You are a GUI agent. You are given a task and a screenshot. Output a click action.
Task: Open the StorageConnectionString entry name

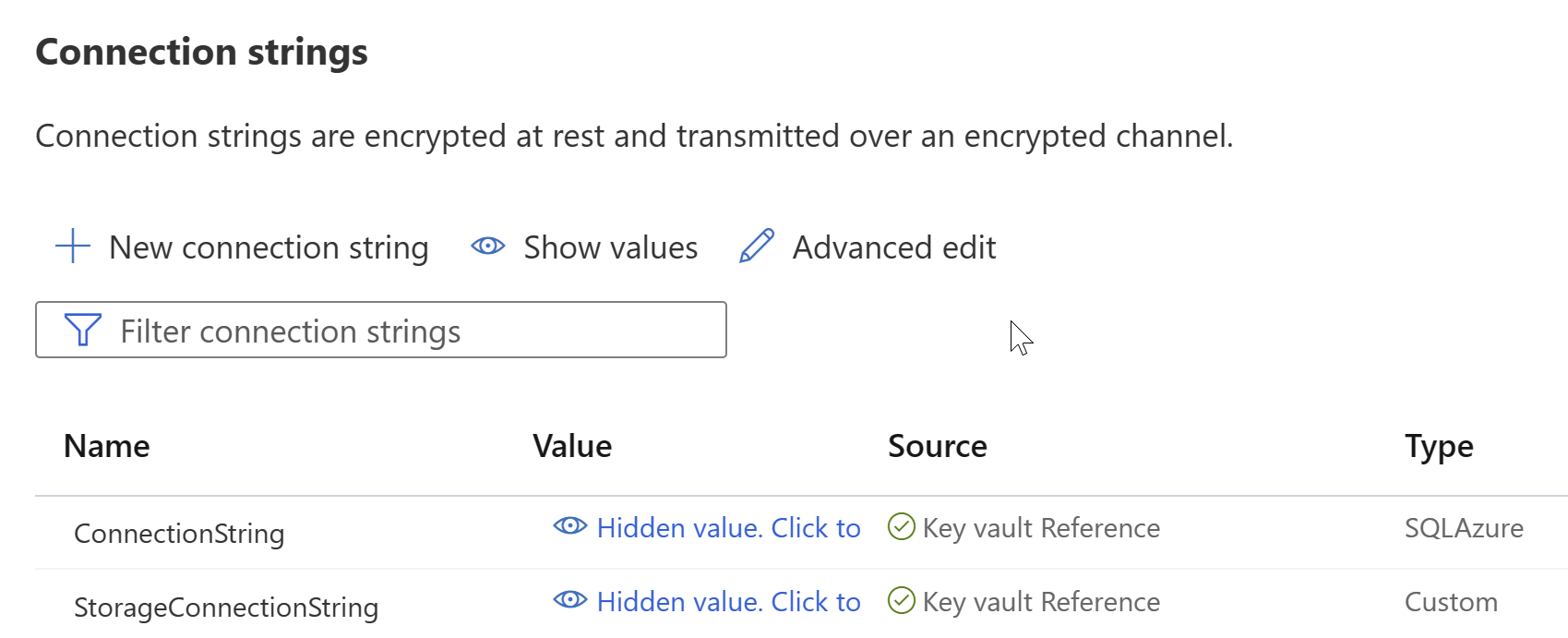[226, 608]
